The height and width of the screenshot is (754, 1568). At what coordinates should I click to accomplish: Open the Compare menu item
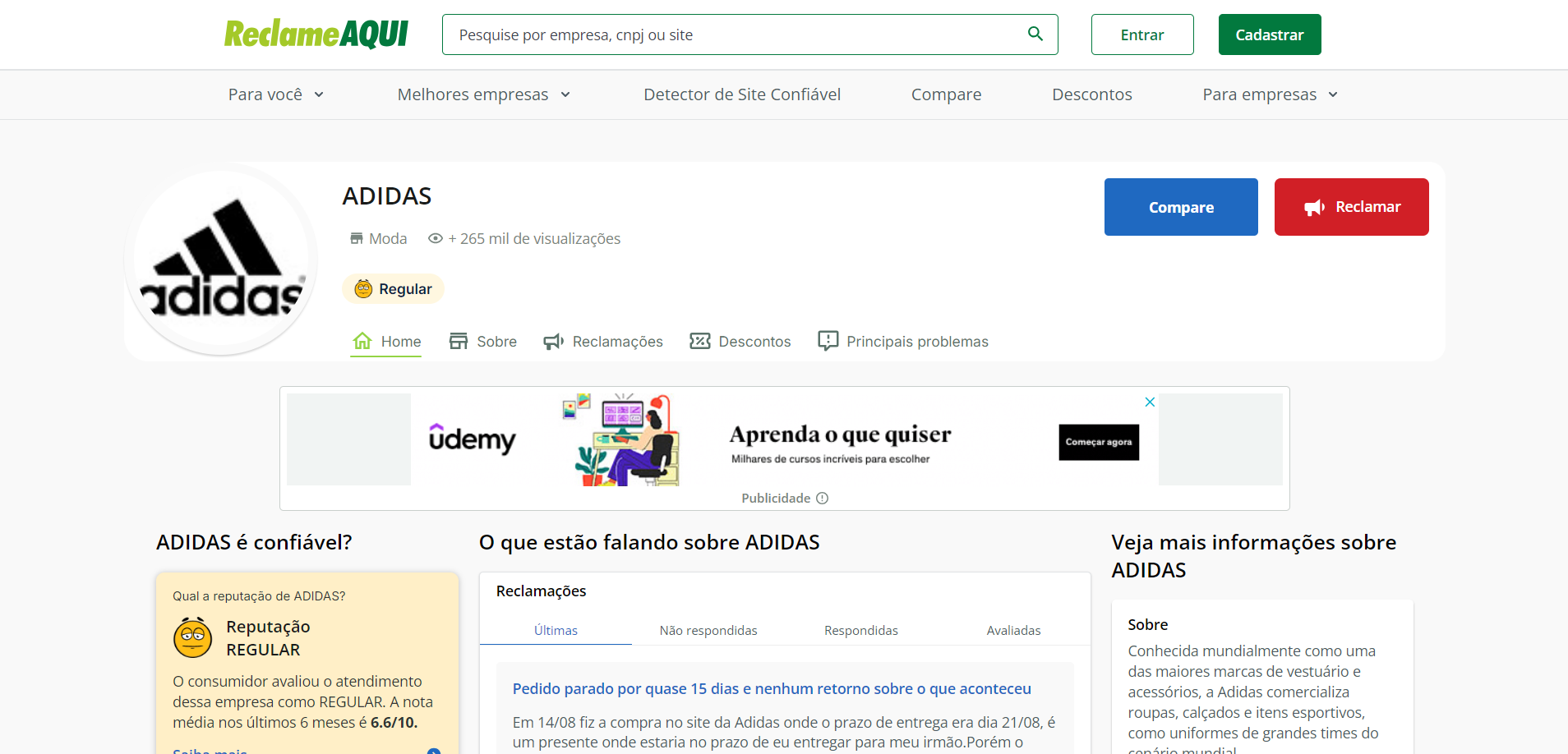click(946, 94)
